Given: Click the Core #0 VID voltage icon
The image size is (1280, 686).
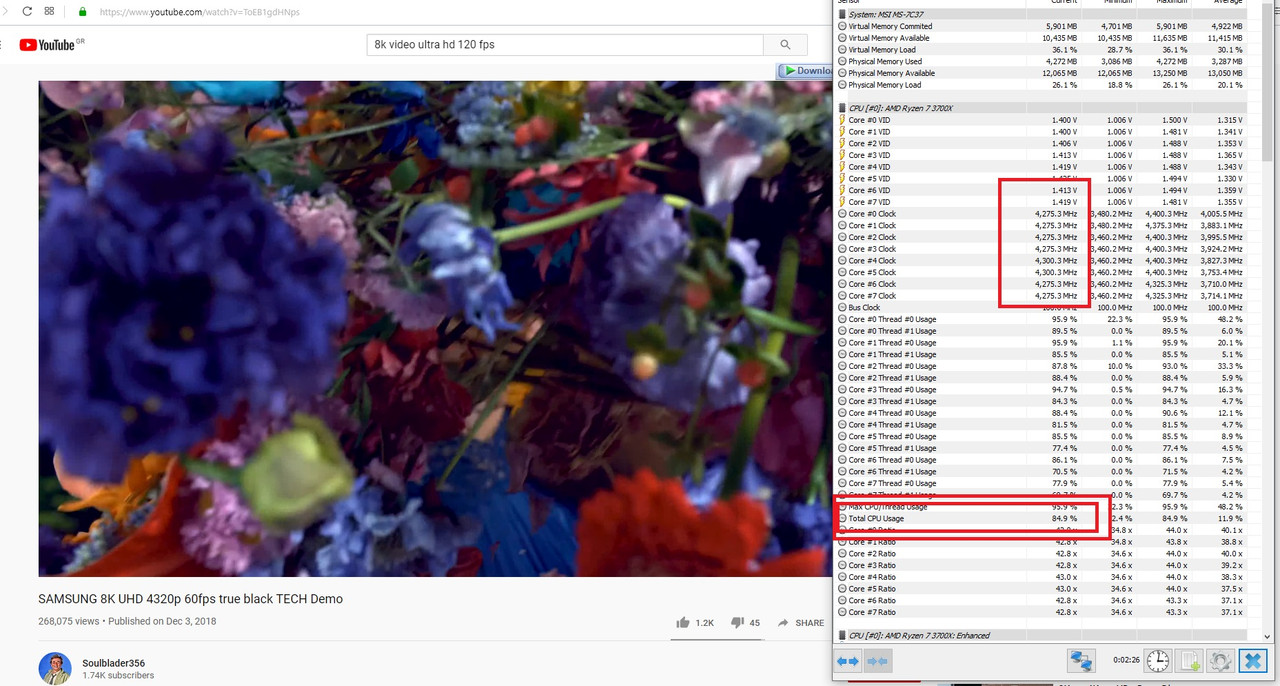Looking at the screenshot, I should (842, 120).
